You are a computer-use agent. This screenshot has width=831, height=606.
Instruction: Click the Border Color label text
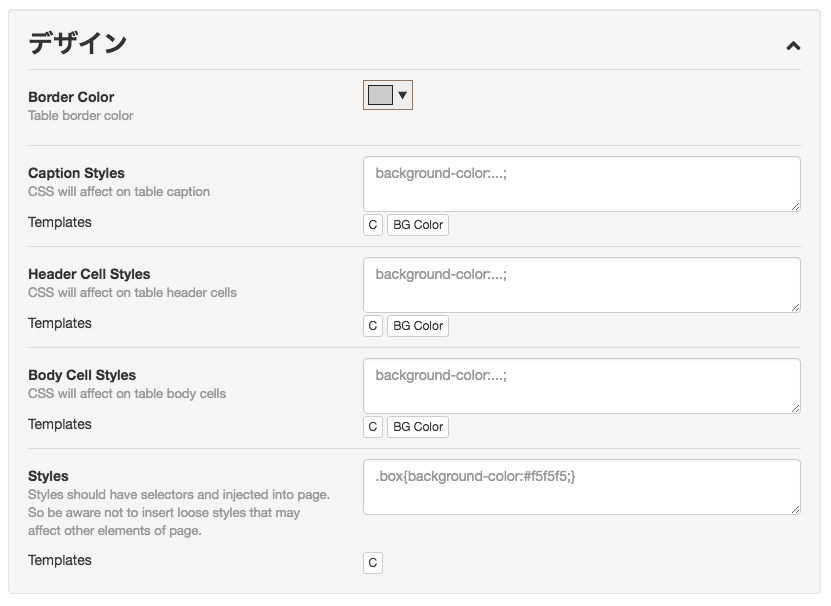click(x=71, y=97)
